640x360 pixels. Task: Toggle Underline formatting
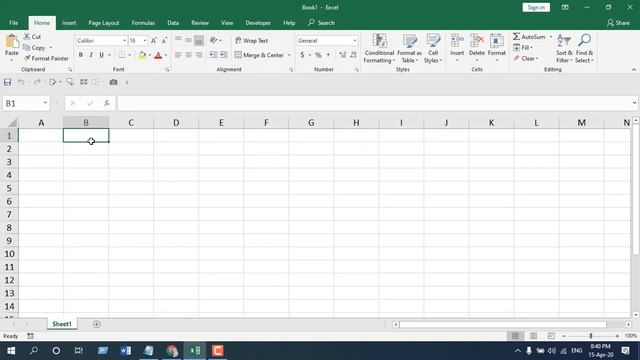click(x=101, y=55)
